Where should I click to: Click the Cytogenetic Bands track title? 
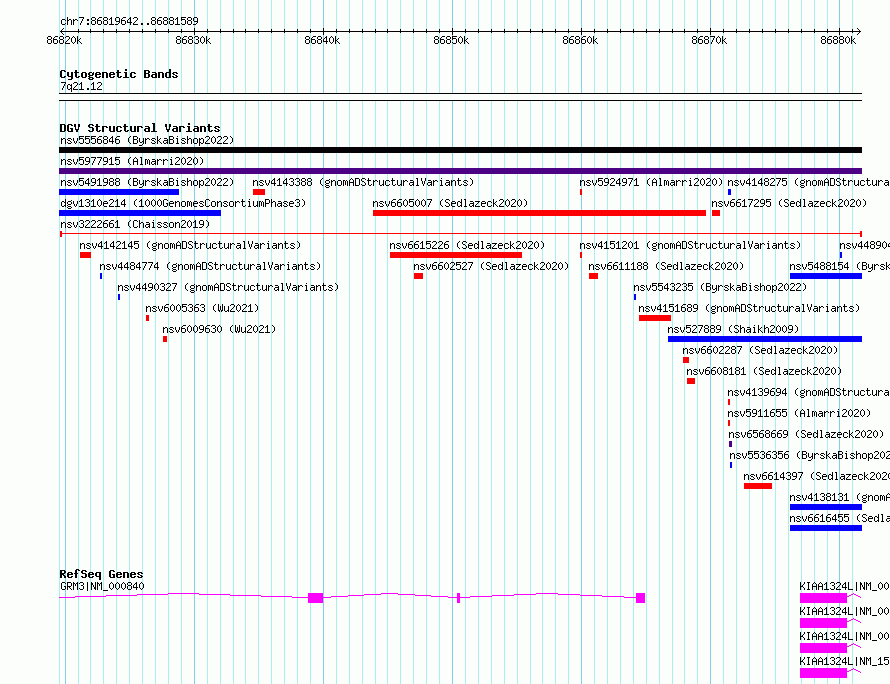point(119,74)
